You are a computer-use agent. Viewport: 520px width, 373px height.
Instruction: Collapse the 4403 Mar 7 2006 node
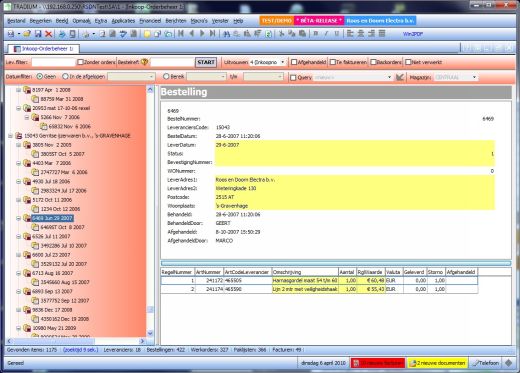click(19, 163)
